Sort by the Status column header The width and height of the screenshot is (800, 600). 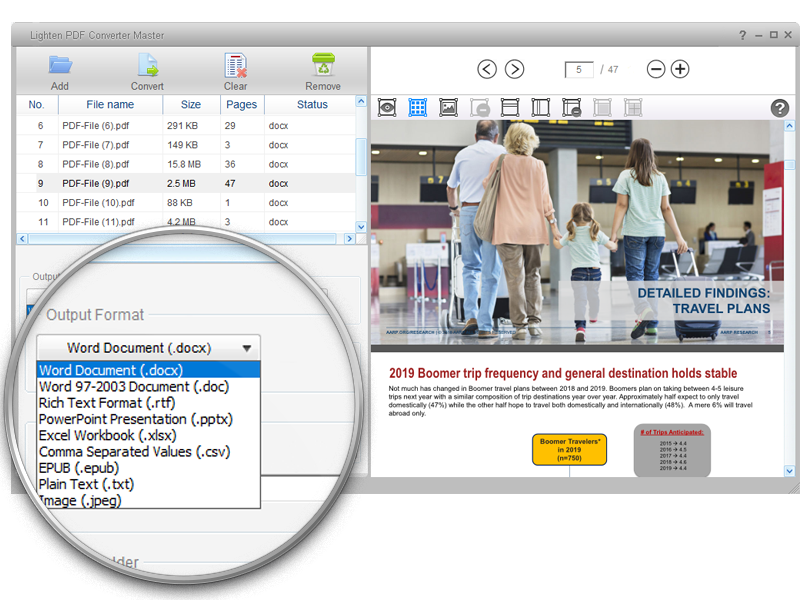point(312,105)
